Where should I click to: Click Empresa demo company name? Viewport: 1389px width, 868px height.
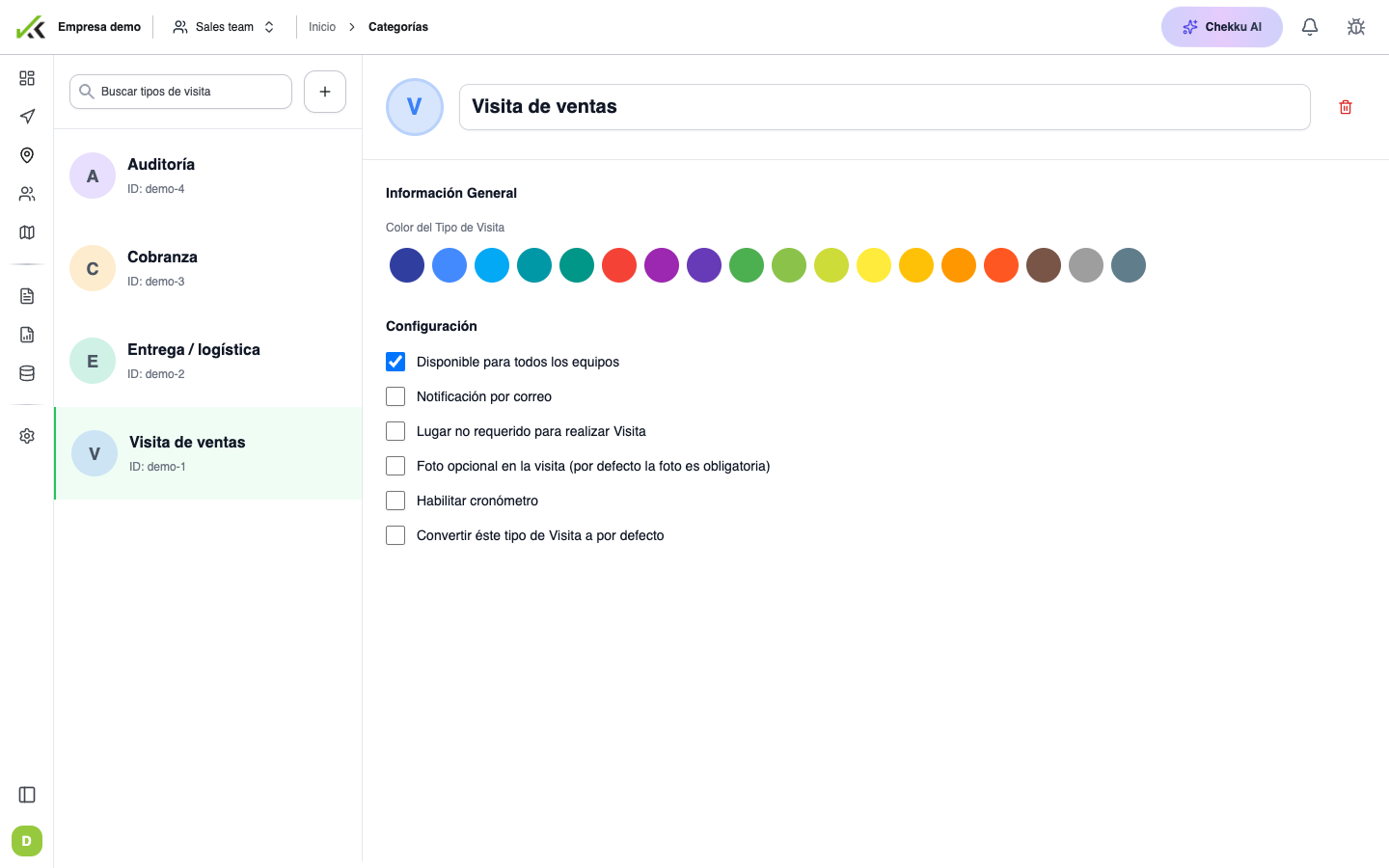click(x=99, y=27)
